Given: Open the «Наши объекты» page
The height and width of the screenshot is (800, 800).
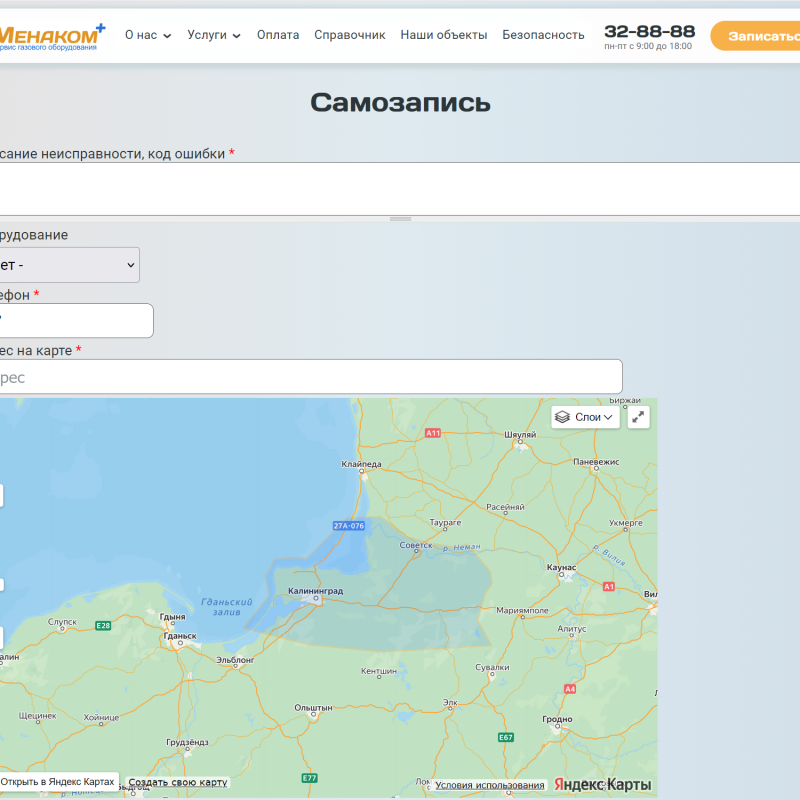Looking at the screenshot, I should [443, 35].
